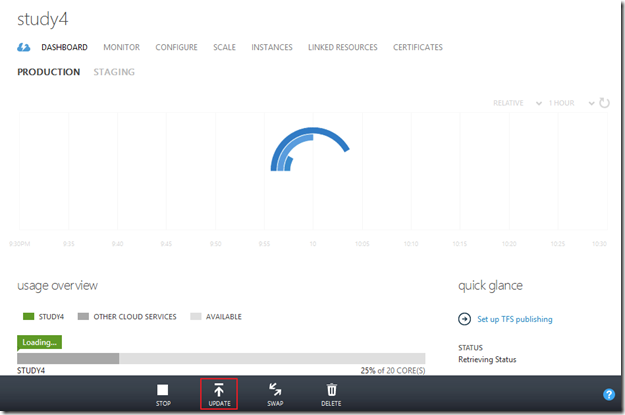625x415 pixels.
Task: Click the Swap arrows icon
Action: point(275,389)
